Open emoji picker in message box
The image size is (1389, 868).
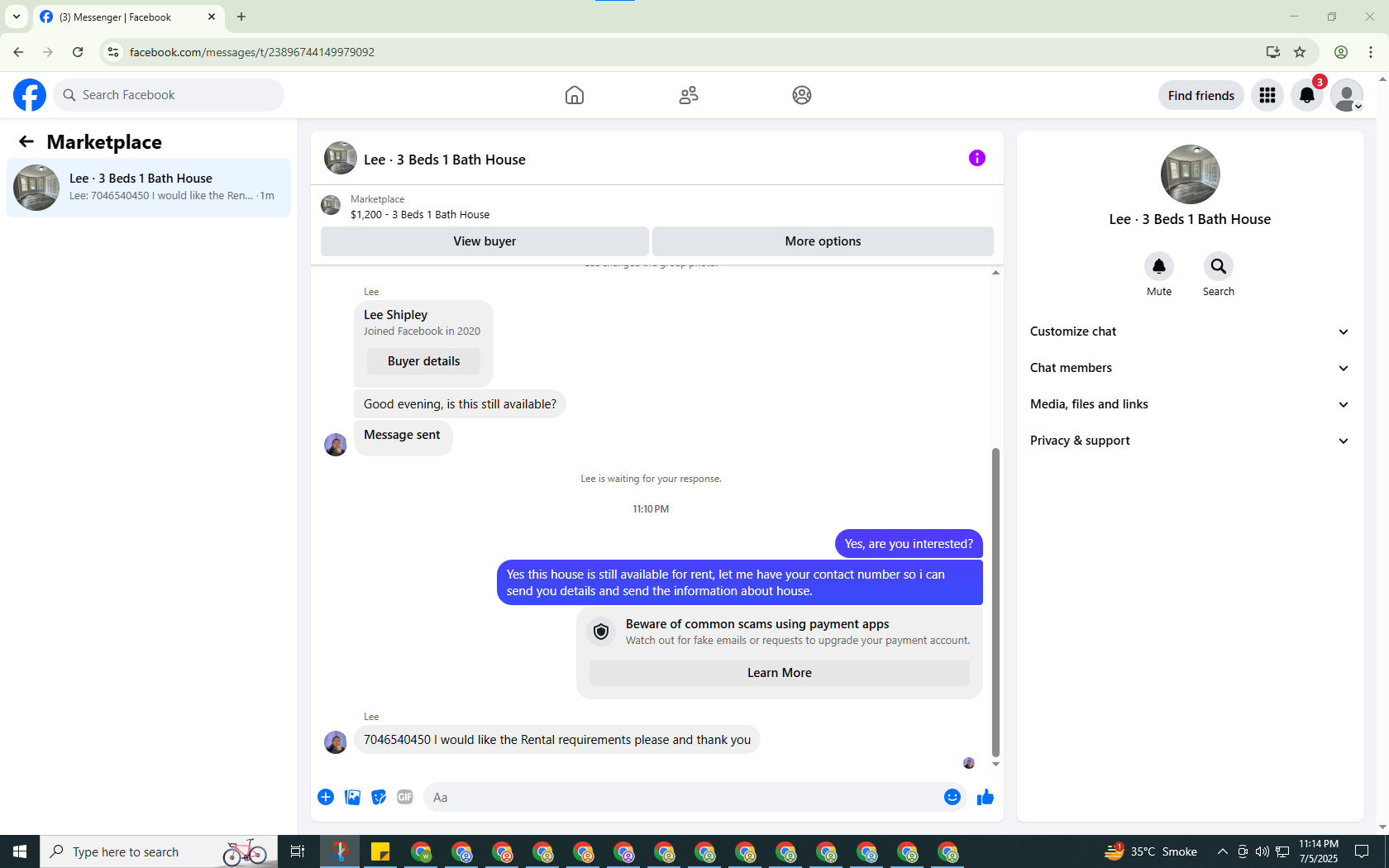pyautogui.click(x=952, y=797)
